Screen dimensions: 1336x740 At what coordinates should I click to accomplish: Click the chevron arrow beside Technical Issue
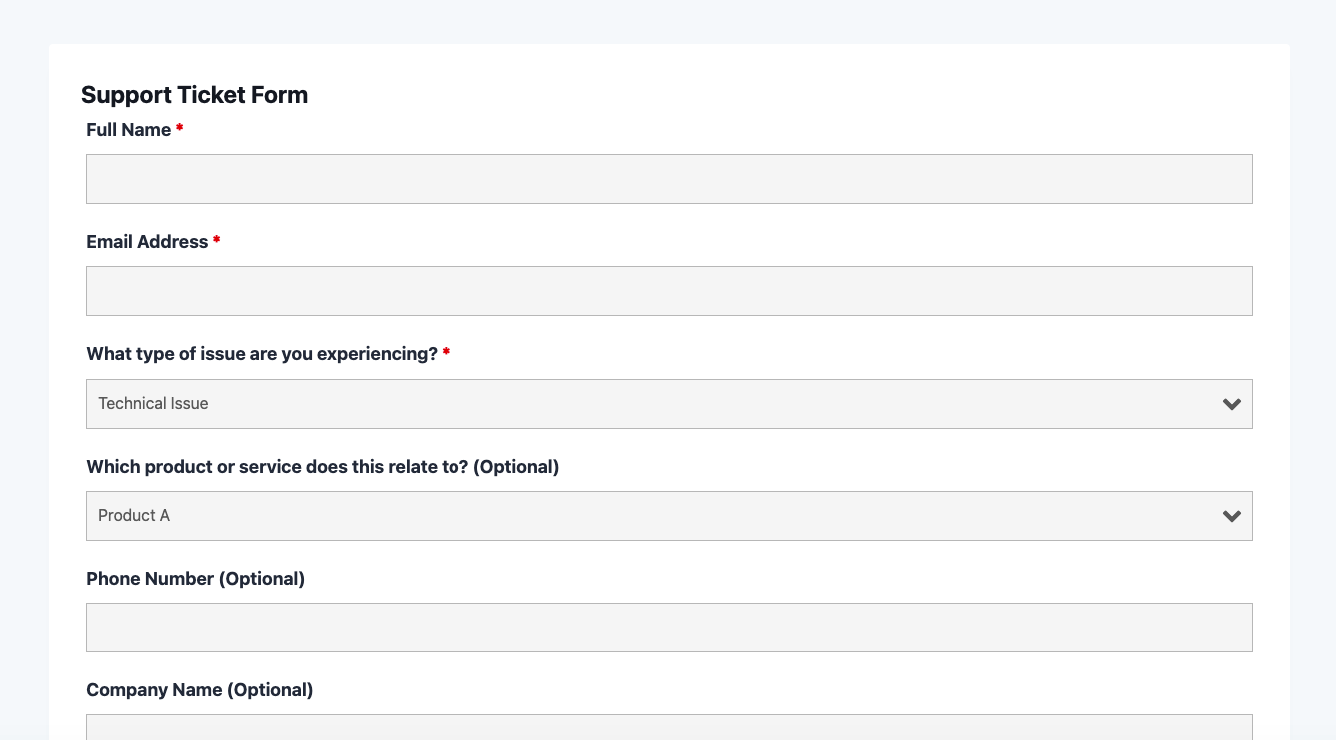1231,404
